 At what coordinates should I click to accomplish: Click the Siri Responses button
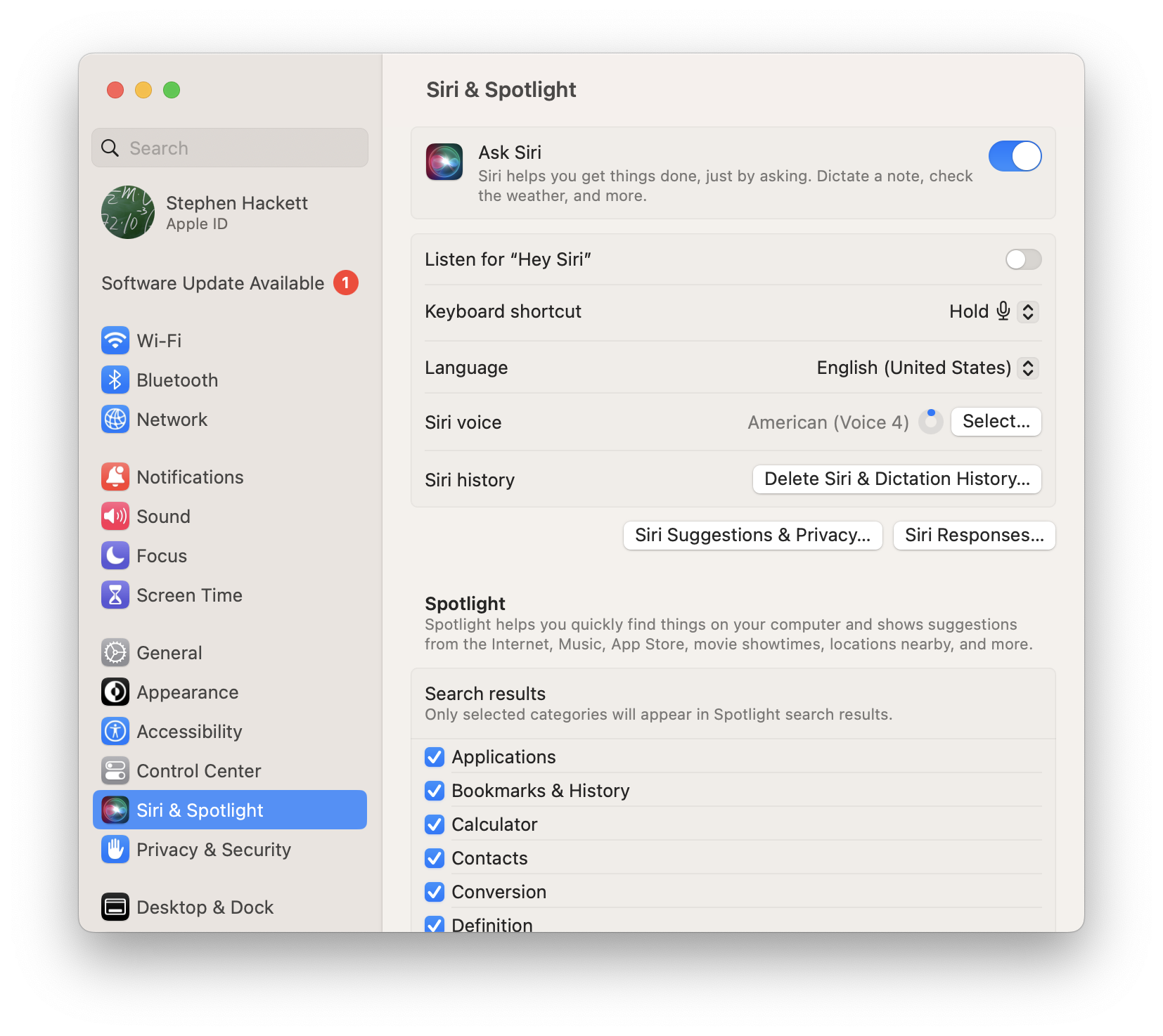point(975,536)
